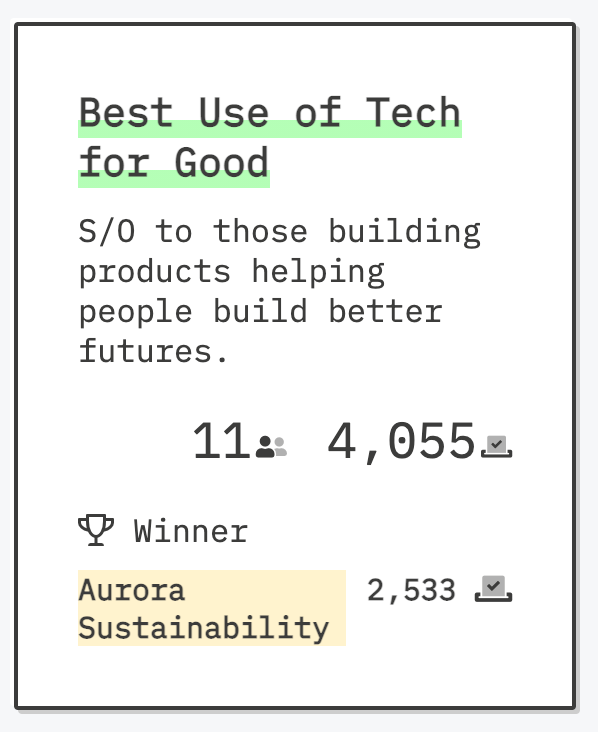Click the words for Good in the heading
This screenshot has width=598, height=732.
(174, 163)
